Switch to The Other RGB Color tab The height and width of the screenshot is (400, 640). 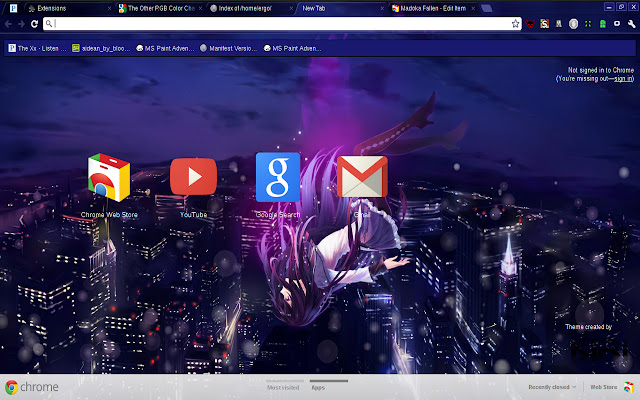point(160,8)
